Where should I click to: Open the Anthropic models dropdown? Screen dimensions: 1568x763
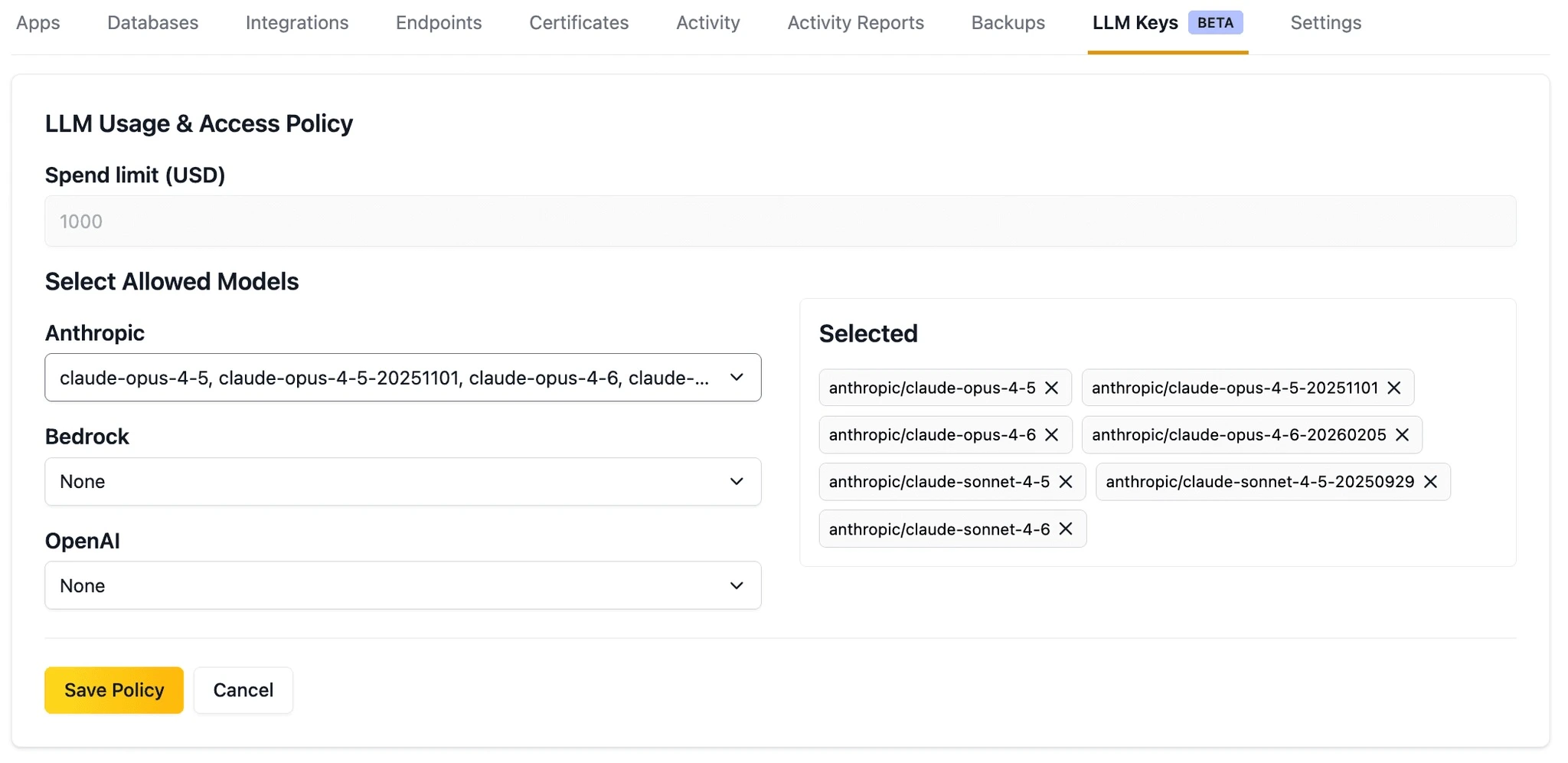pos(403,377)
